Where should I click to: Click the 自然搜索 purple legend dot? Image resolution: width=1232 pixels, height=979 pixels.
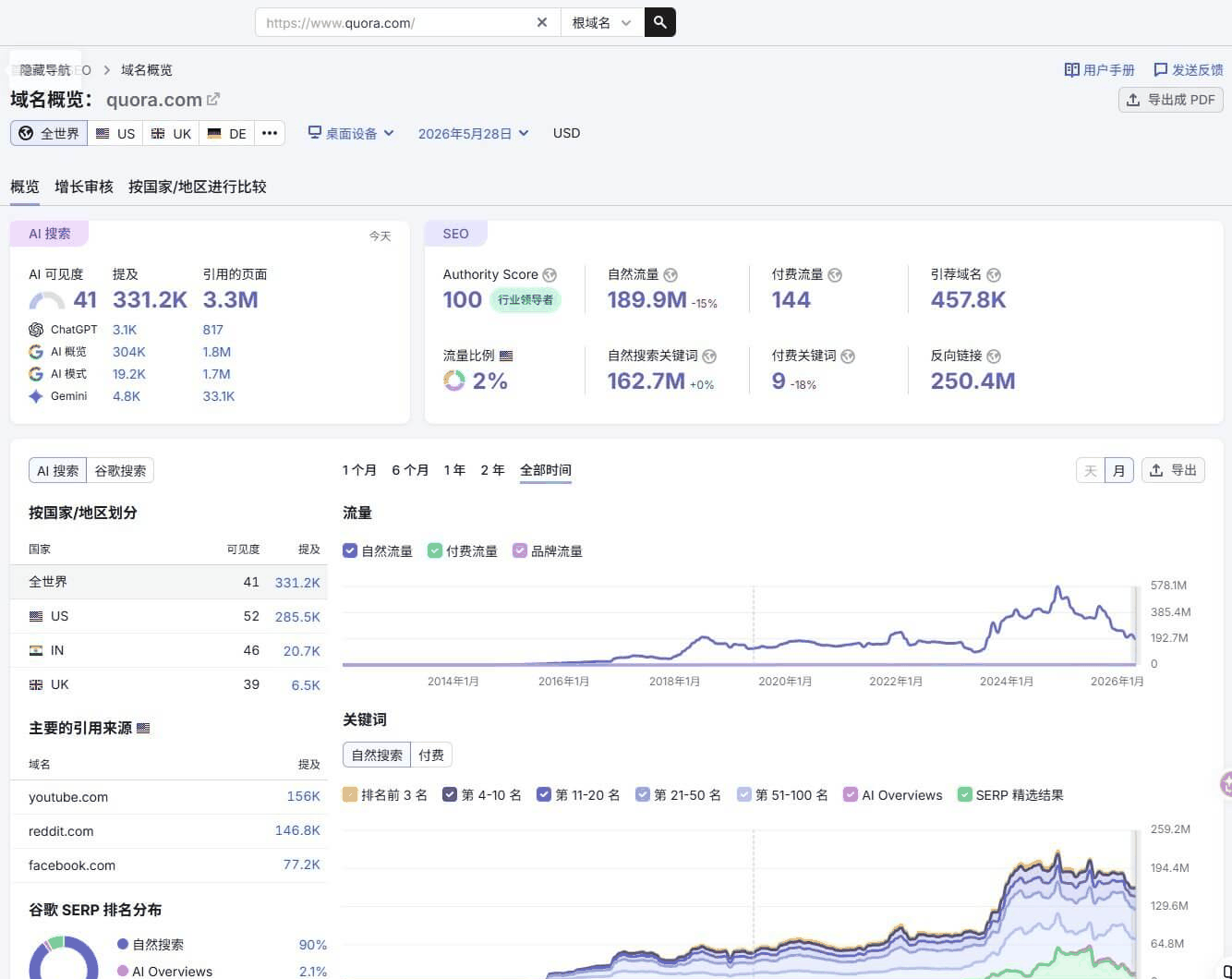(x=122, y=944)
